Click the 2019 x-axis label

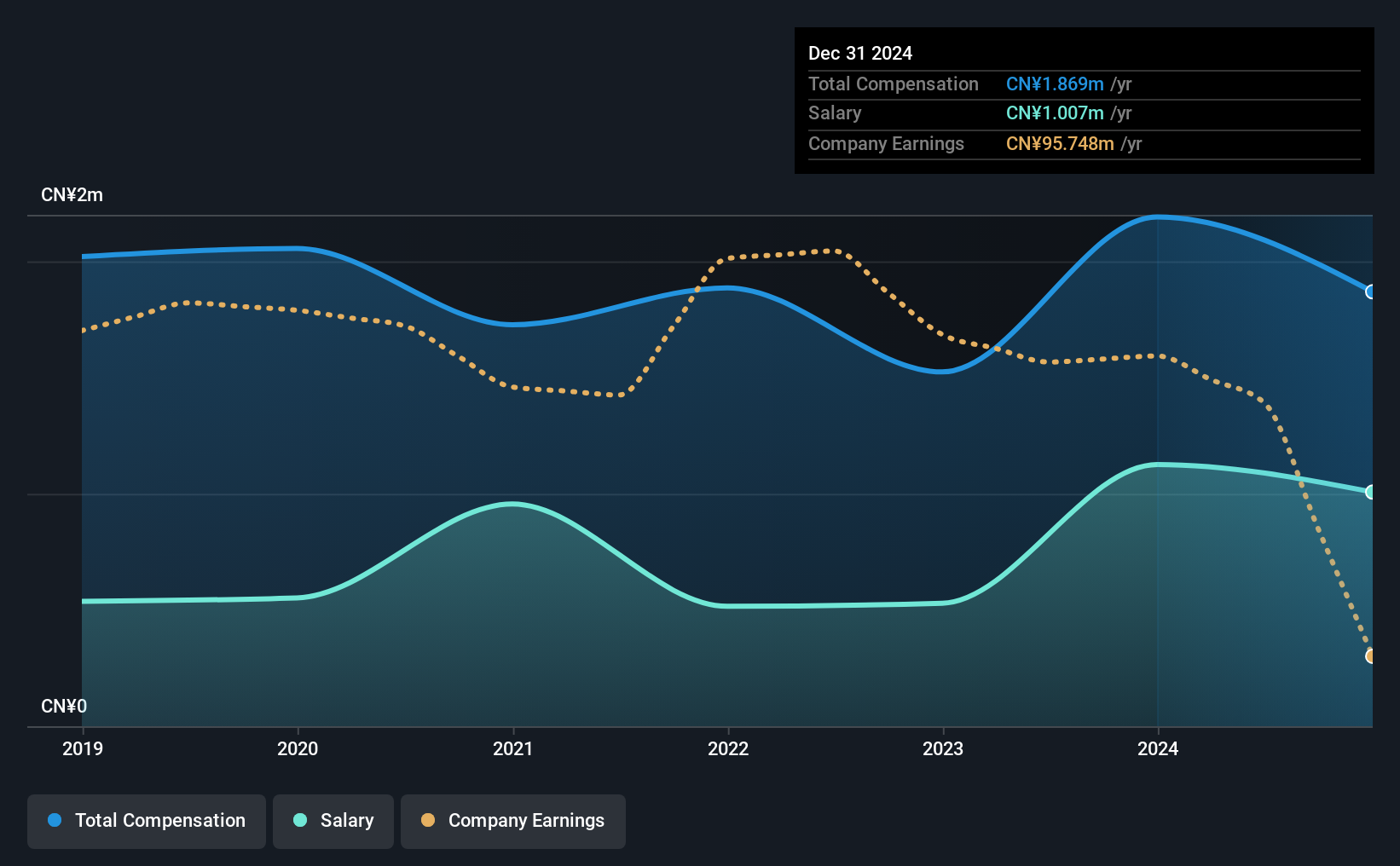coord(83,748)
